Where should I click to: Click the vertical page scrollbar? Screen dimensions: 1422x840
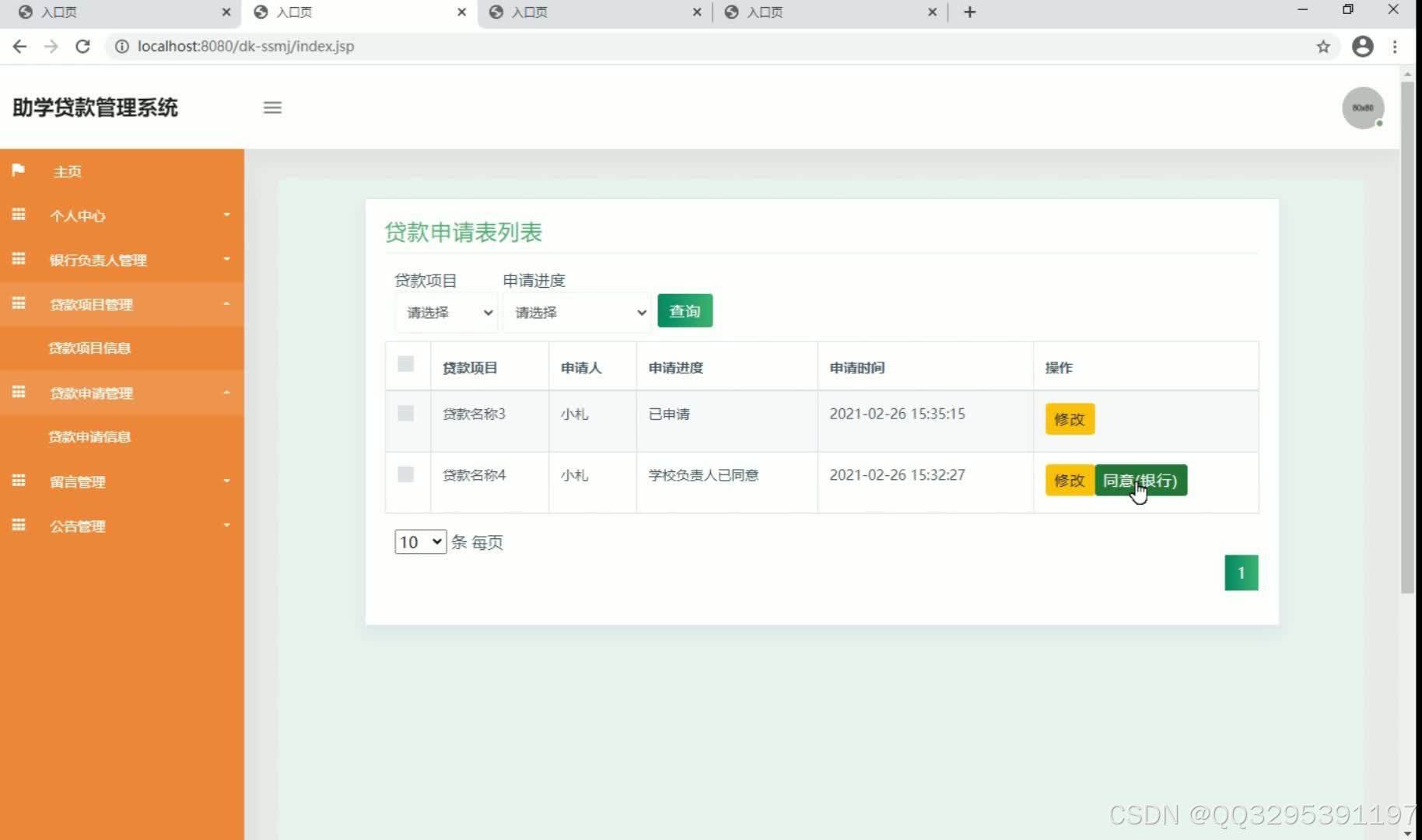point(1407,337)
